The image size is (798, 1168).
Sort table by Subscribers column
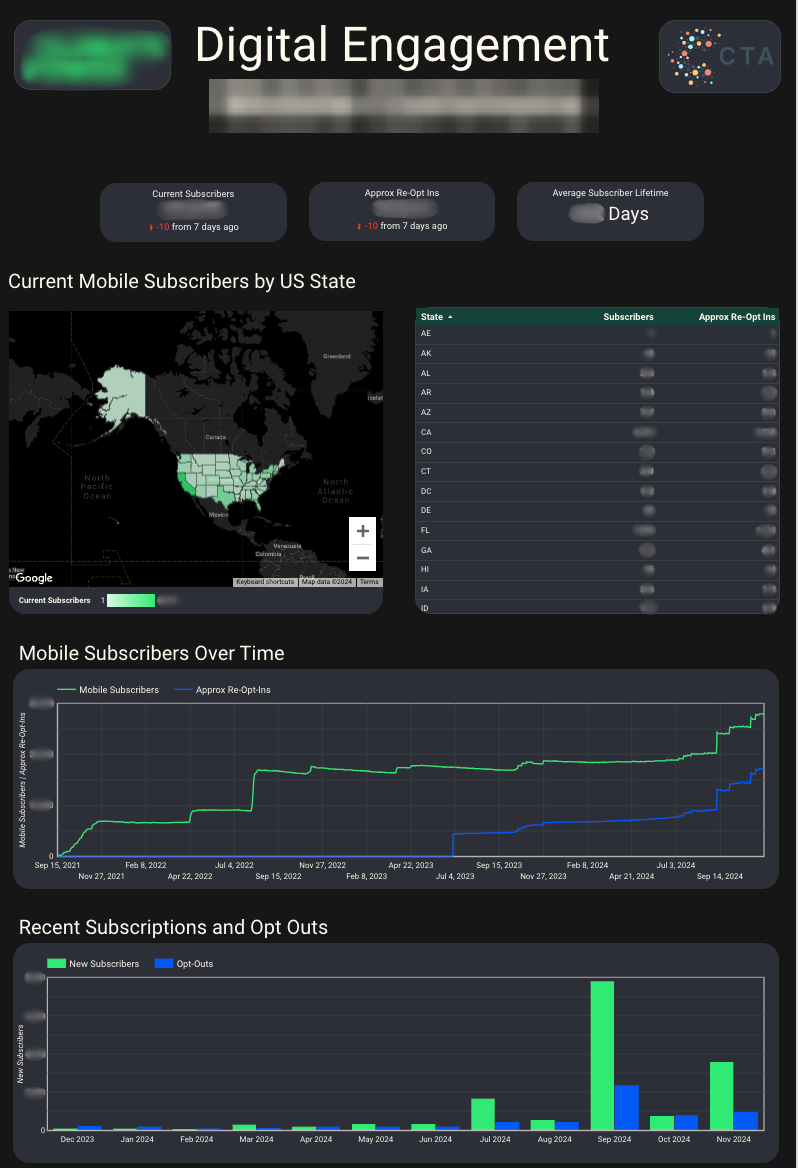click(628, 317)
